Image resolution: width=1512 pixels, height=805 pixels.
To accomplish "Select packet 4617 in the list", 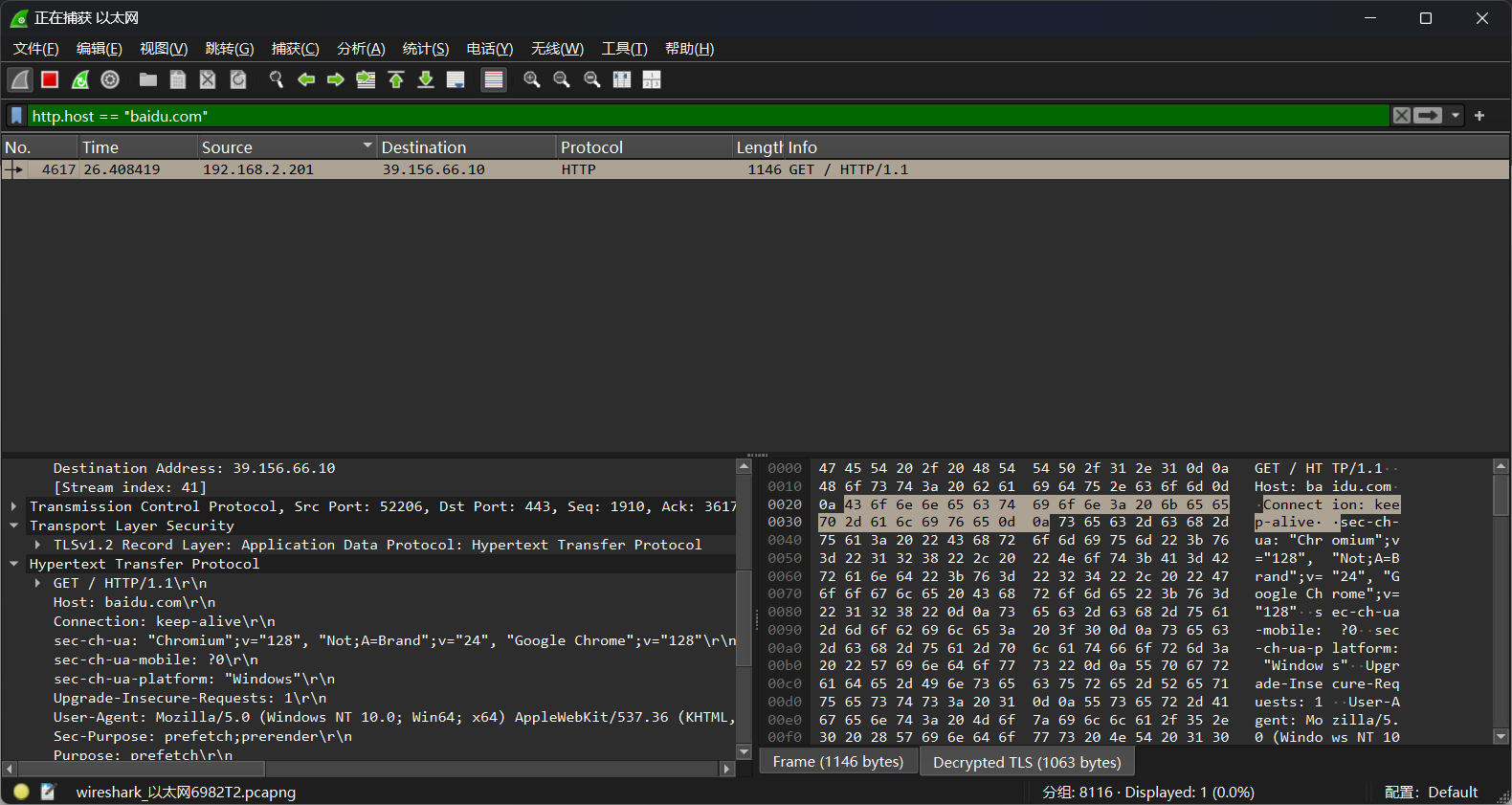I will 755,169.
